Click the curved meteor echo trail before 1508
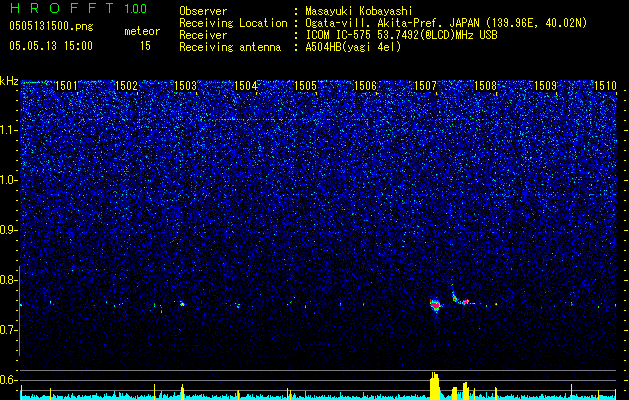629x400 pixels. tap(462, 298)
